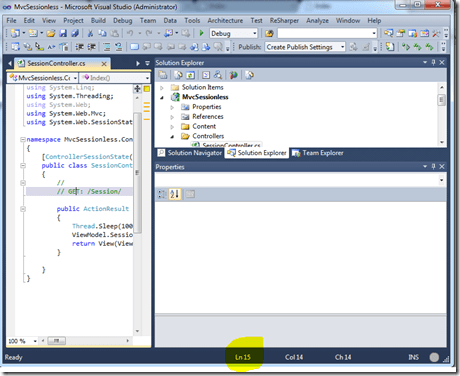The height and width of the screenshot is (376, 460).
Task: Toggle Alphabetical sort in Properties panel
Action: click(175, 194)
